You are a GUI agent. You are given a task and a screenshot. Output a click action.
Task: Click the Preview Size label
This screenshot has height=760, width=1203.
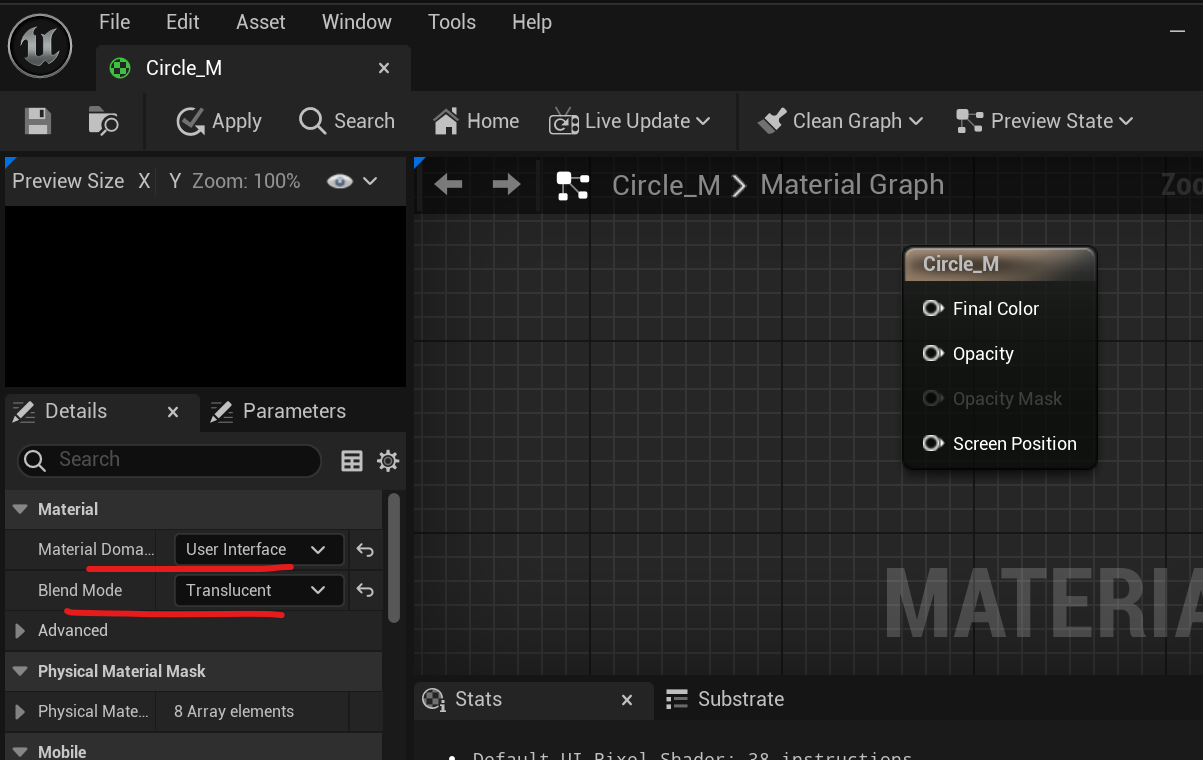(68, 181)
